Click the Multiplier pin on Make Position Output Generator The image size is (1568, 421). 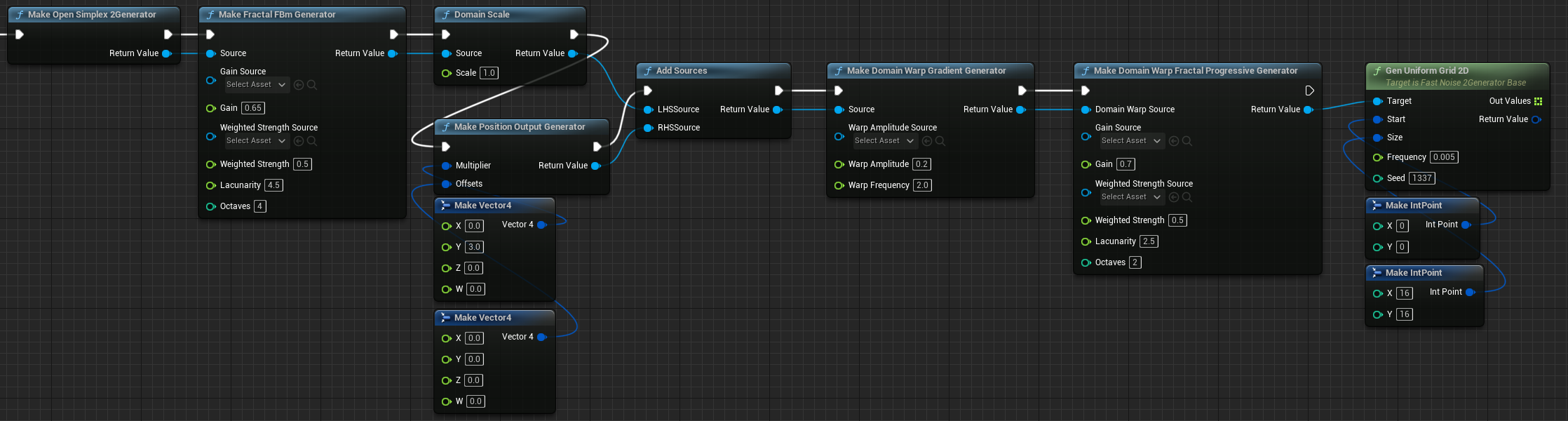pos(446,166)
